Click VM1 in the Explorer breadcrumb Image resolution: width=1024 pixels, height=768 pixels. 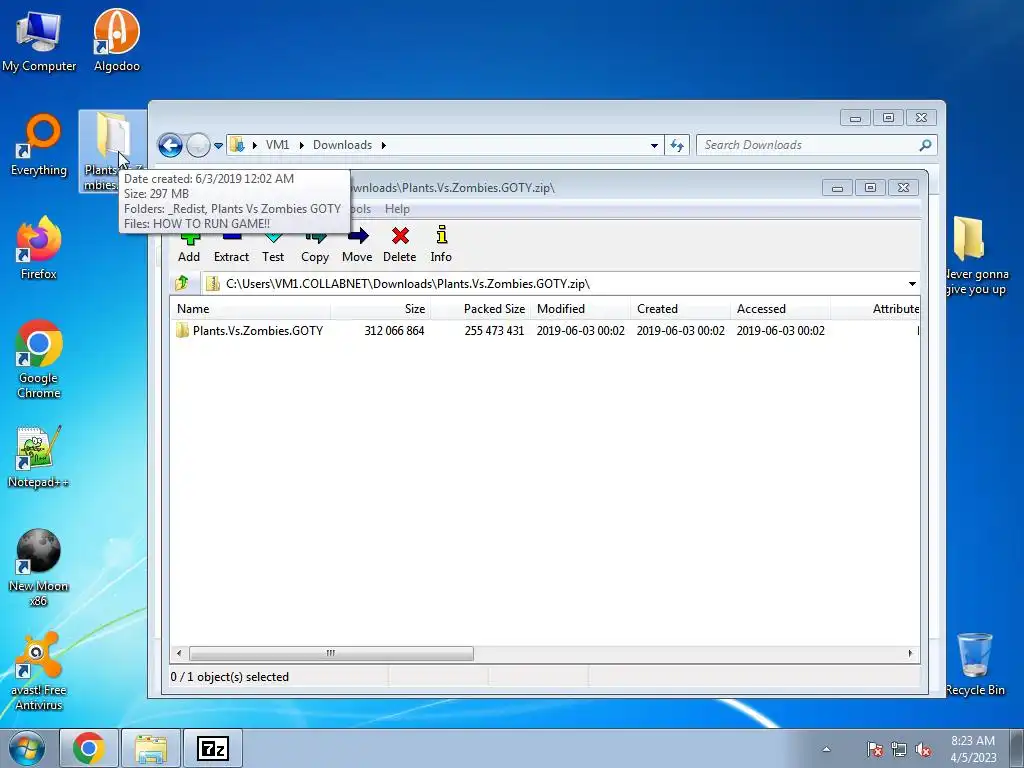click(x=278, y=145)
